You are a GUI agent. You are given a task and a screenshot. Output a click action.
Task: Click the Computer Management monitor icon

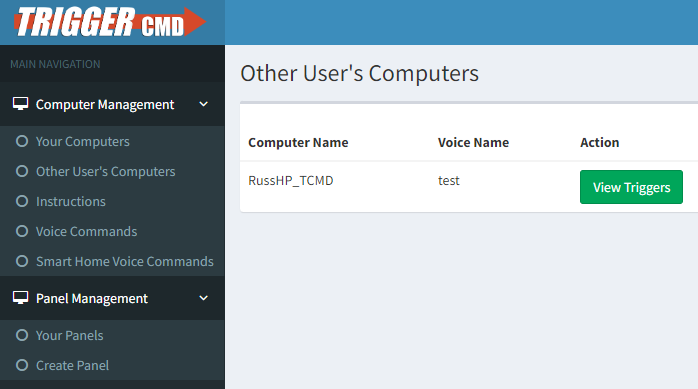20,104
